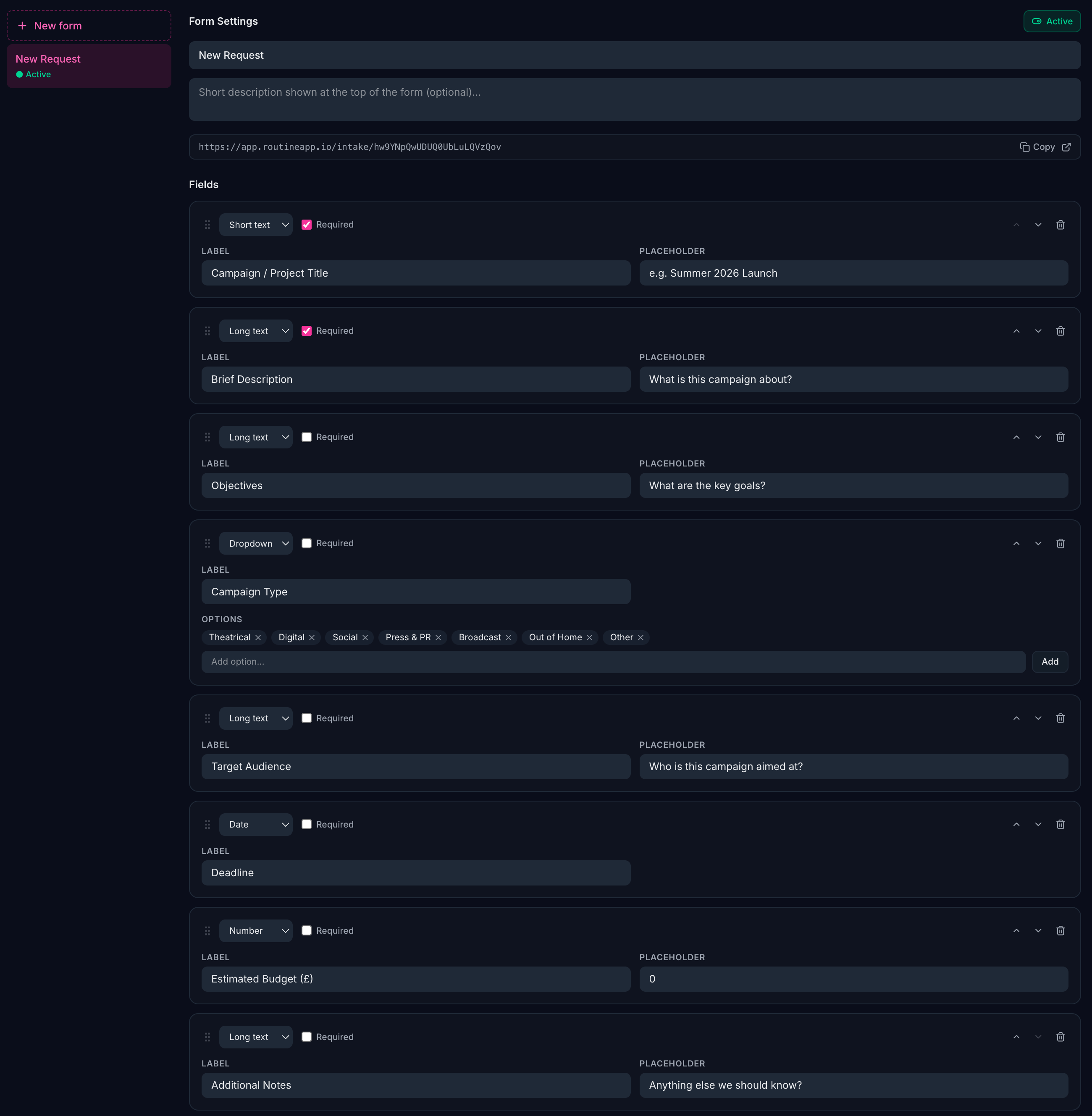Open Date type dropdown for Deadline

tap(256, 824)
